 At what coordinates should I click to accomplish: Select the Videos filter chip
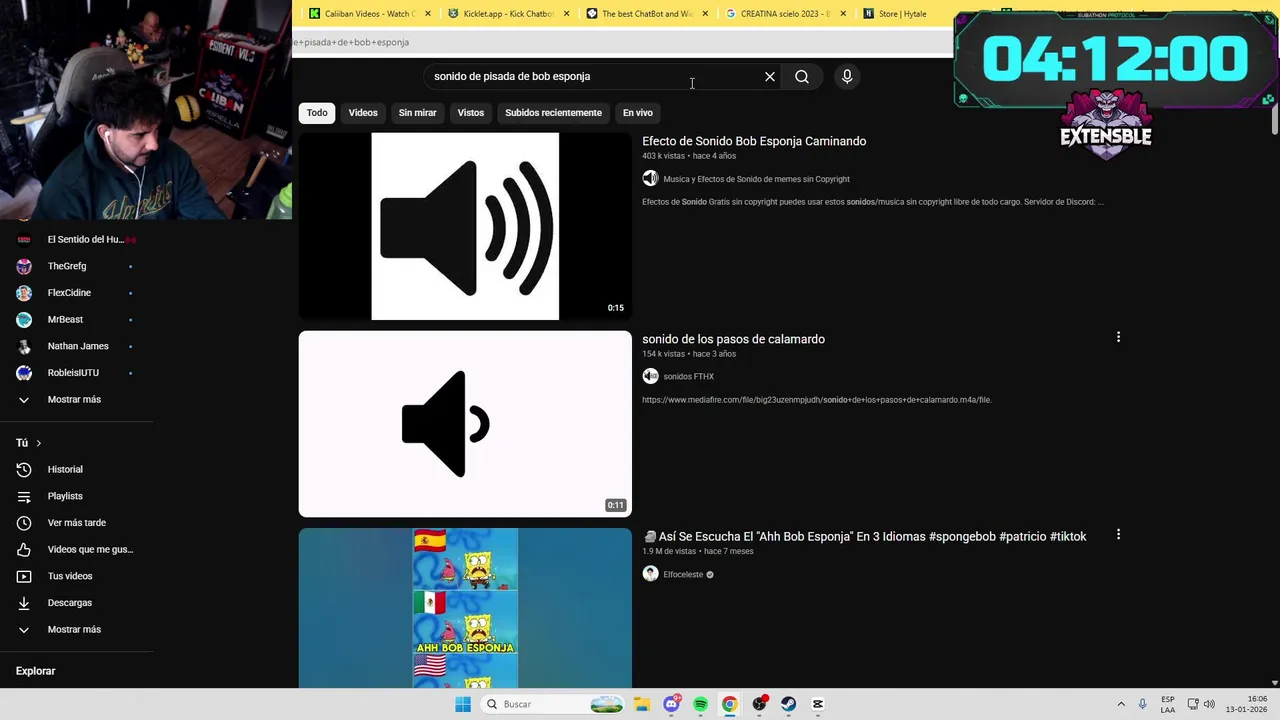coord(363,113)
